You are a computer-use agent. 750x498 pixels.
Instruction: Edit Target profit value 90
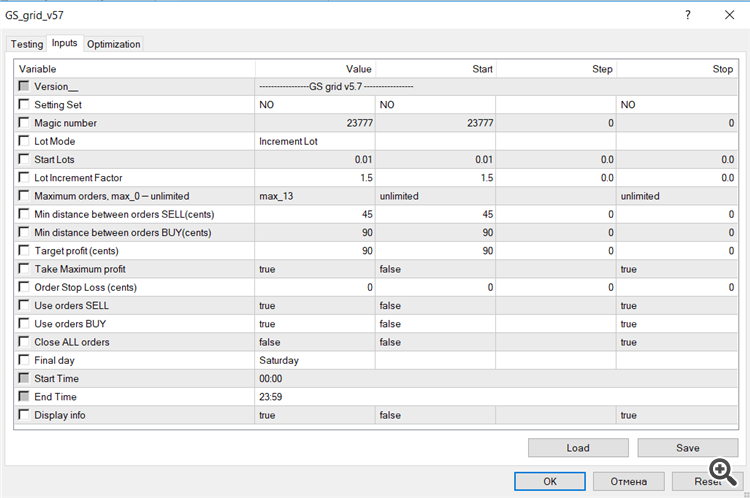pos(315,251)
